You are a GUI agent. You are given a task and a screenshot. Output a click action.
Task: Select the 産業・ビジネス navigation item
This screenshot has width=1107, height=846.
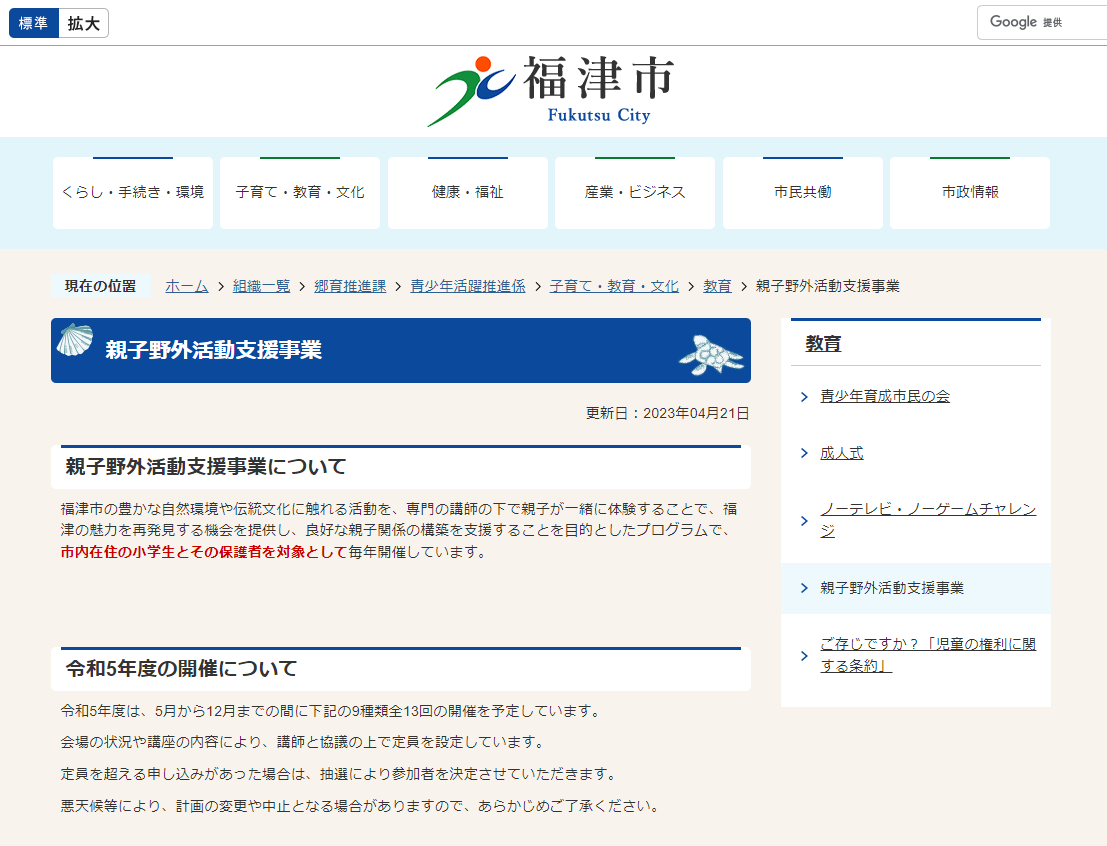point(635,193)
